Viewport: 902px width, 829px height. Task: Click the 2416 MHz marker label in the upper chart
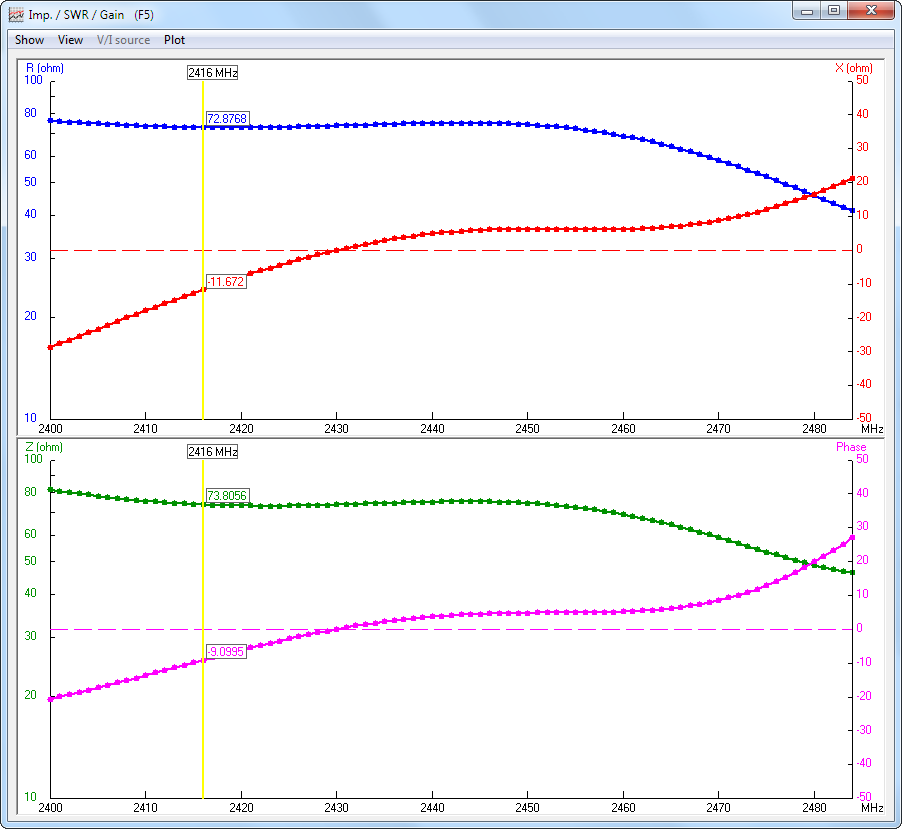pos(212,72)
